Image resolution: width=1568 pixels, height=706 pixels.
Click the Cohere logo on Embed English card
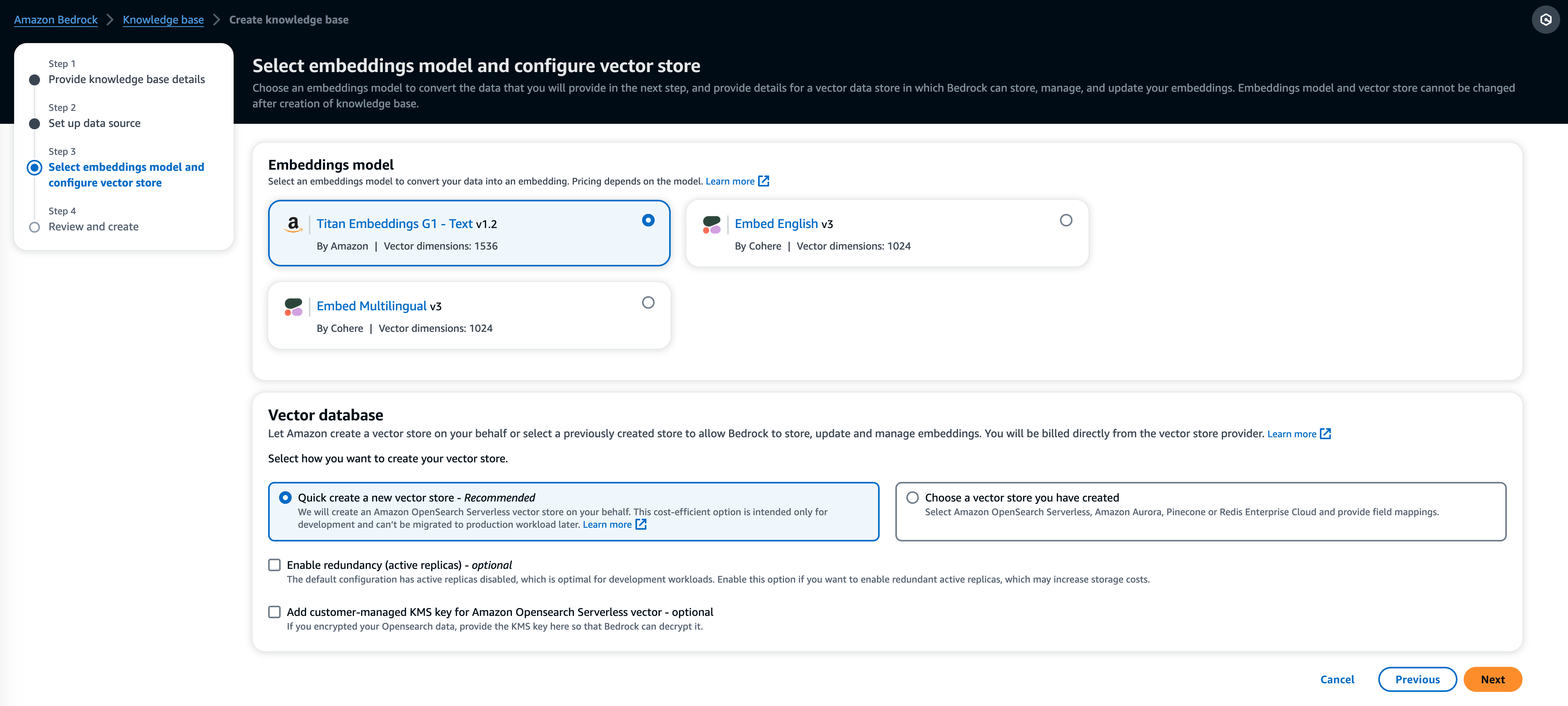[711, 224]
